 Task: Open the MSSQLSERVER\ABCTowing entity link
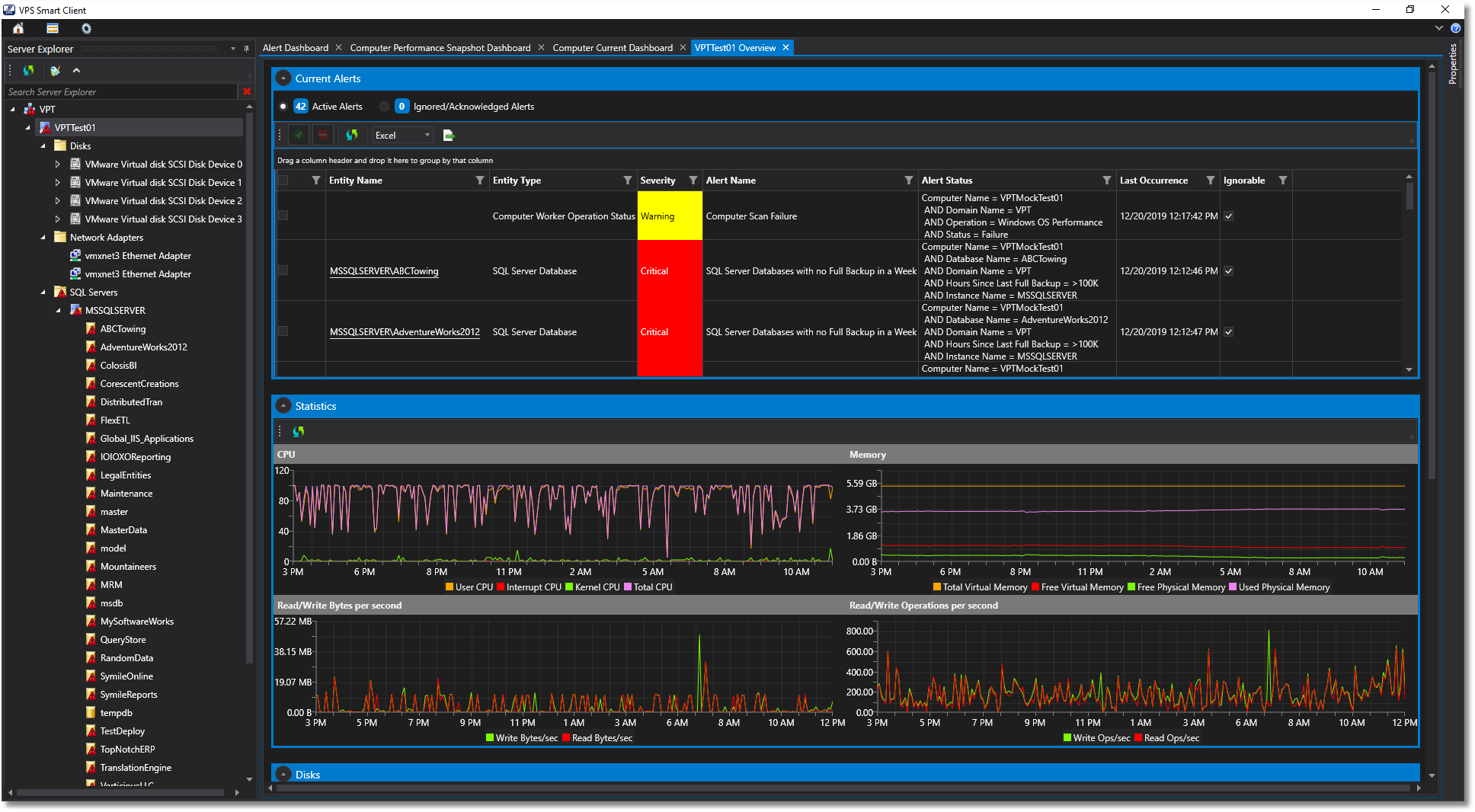coord(384,271)
